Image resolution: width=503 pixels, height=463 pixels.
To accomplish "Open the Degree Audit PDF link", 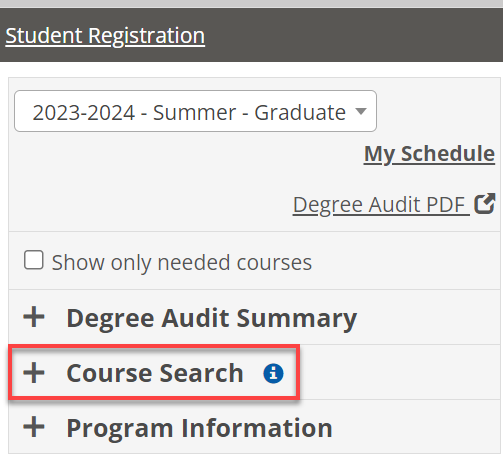I will [381, 204].
